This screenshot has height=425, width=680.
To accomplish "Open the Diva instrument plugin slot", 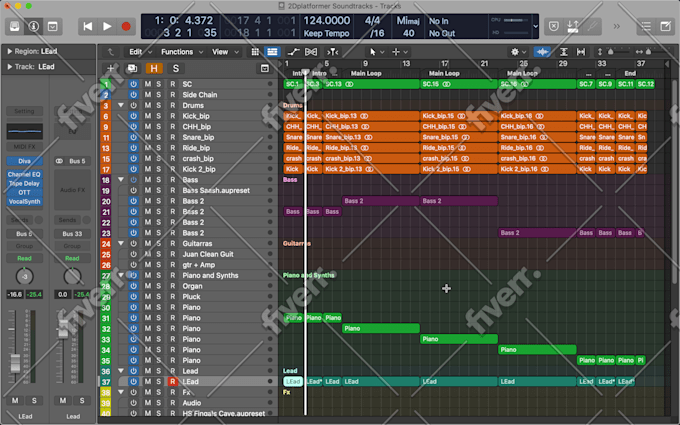I will [25, 161].
